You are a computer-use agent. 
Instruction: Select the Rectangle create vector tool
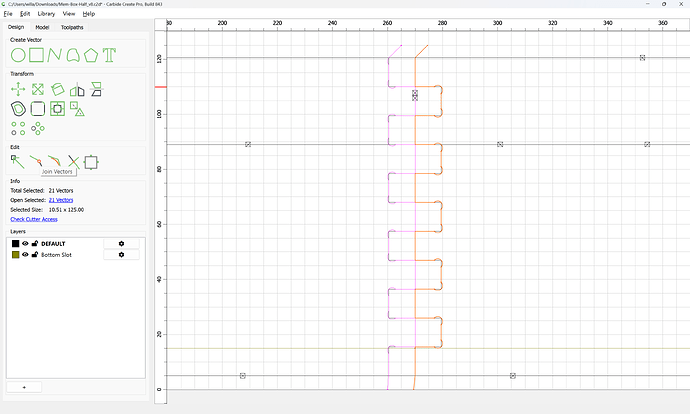coord(37,55)
